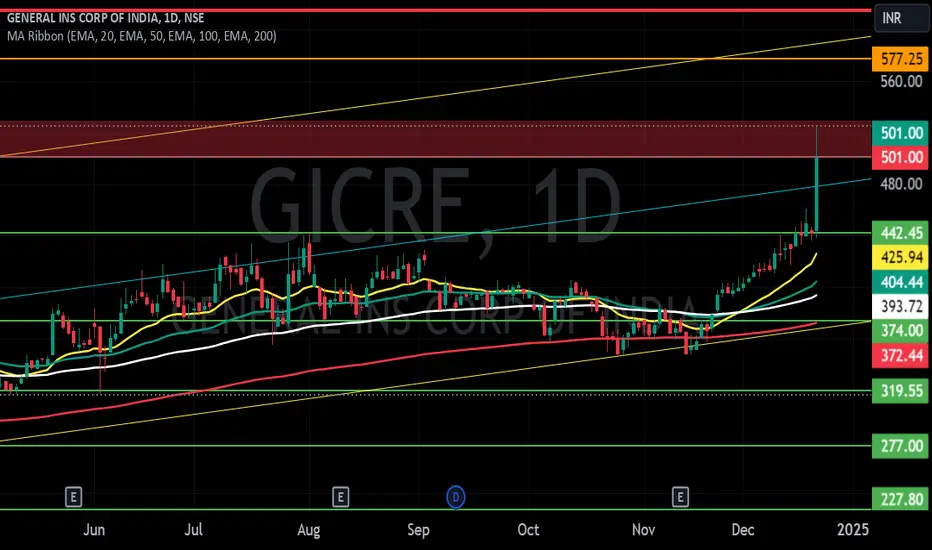Click the Aug label on time axis
Screen dimensions: 932x550
(308, 529)
